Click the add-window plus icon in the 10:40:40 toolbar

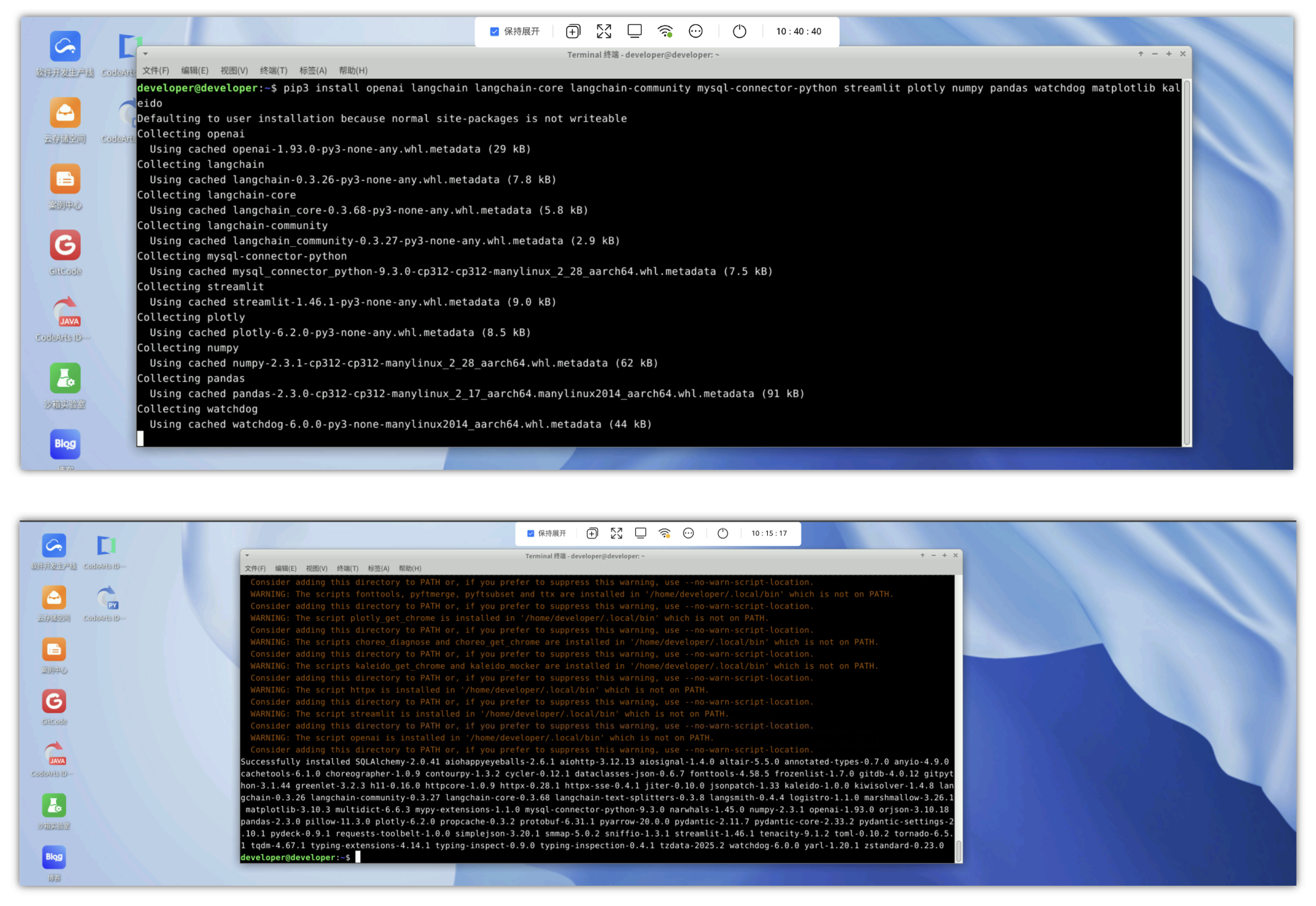click(573, 31)
